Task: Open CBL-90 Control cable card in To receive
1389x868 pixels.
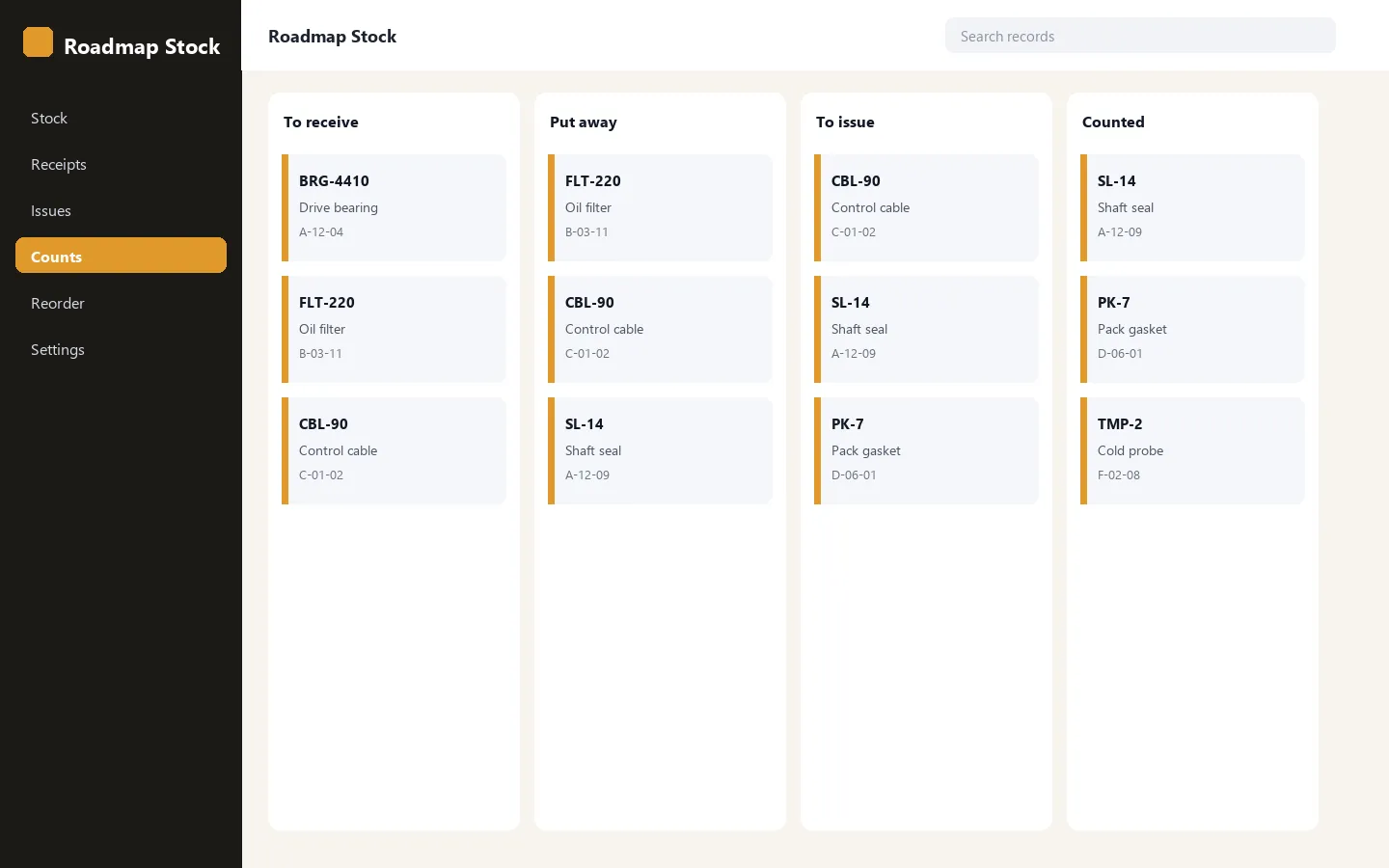Action: (x=394, y=450)
